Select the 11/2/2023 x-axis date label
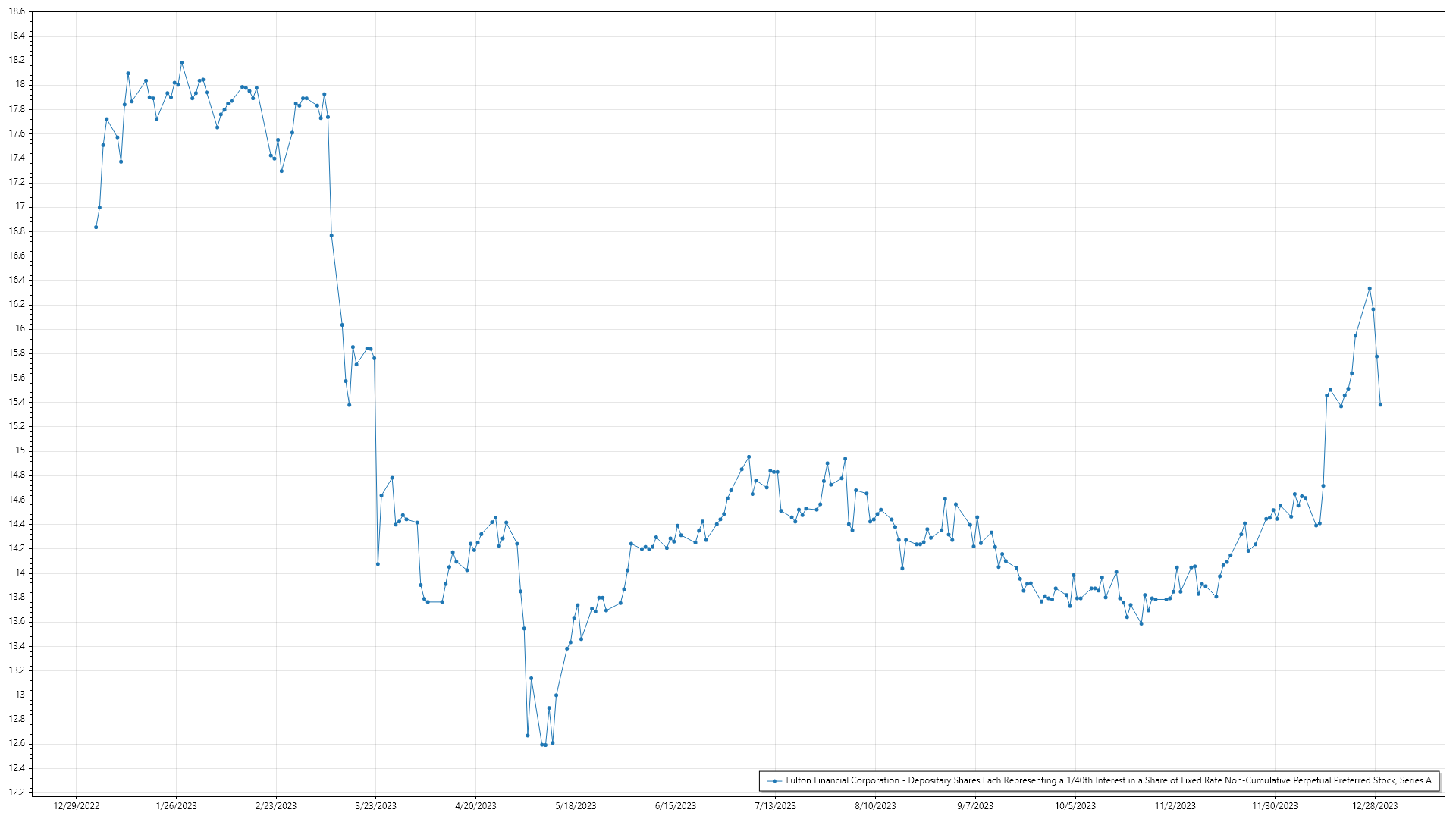Viewport: 1456px width, 819px height. pos(1175,806)
